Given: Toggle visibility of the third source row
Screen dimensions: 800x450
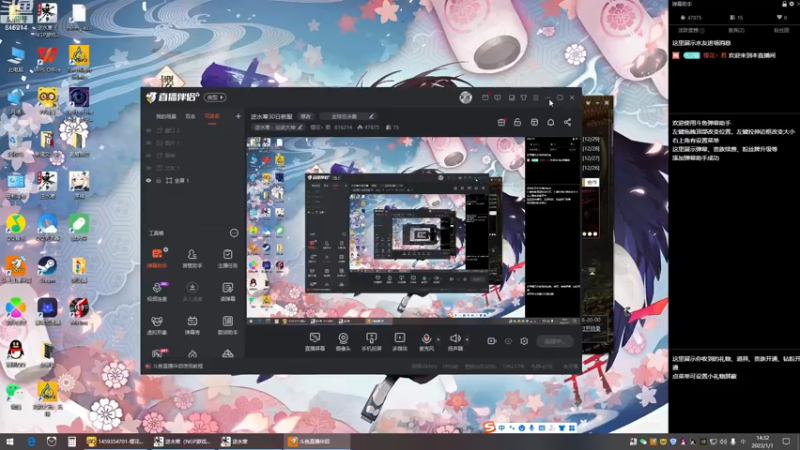Looking at the screenshot, I should tap(148, 155).
